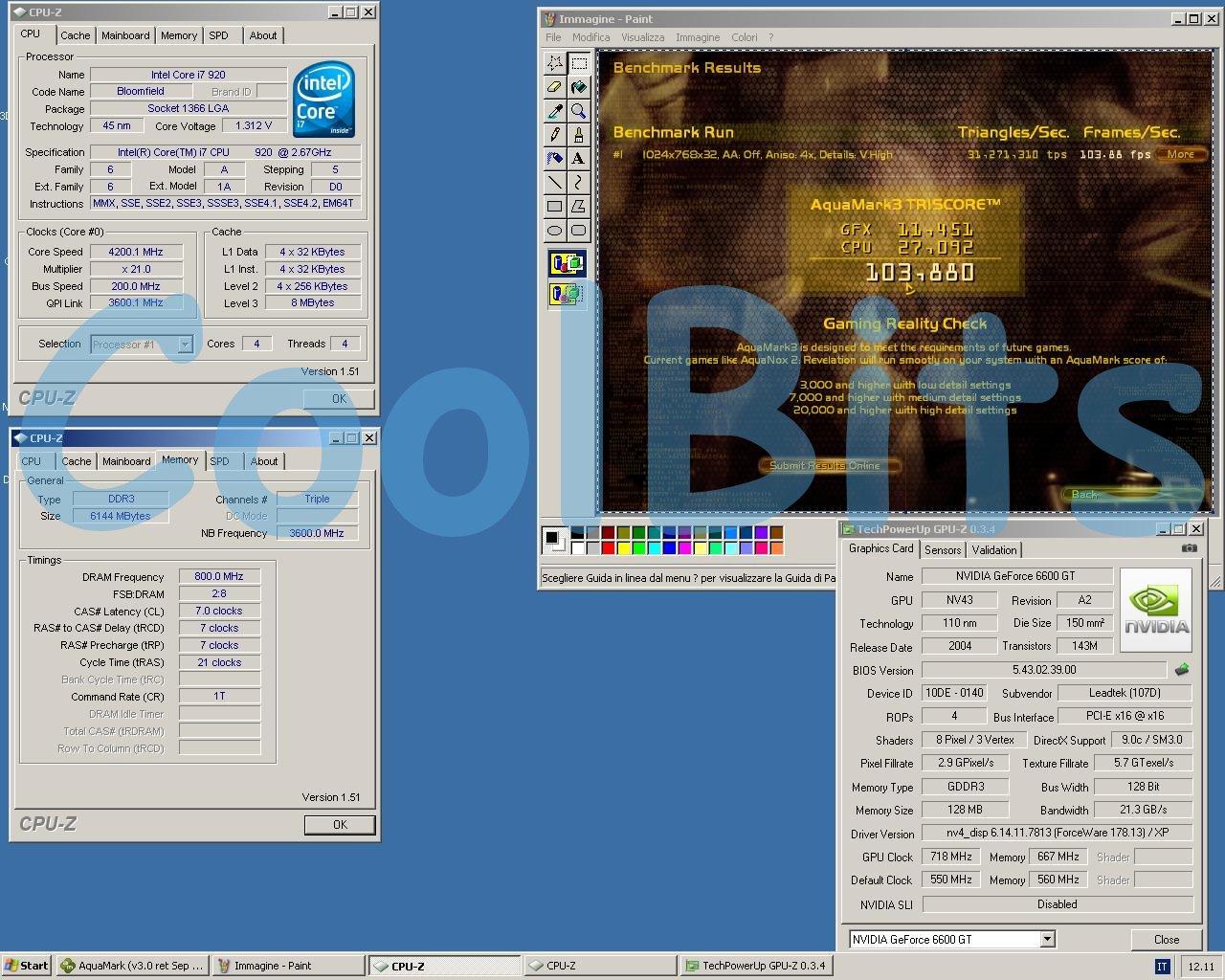
Task: Pick the yellow swatch in Paint palette
Action: click(x=624, y=548)
